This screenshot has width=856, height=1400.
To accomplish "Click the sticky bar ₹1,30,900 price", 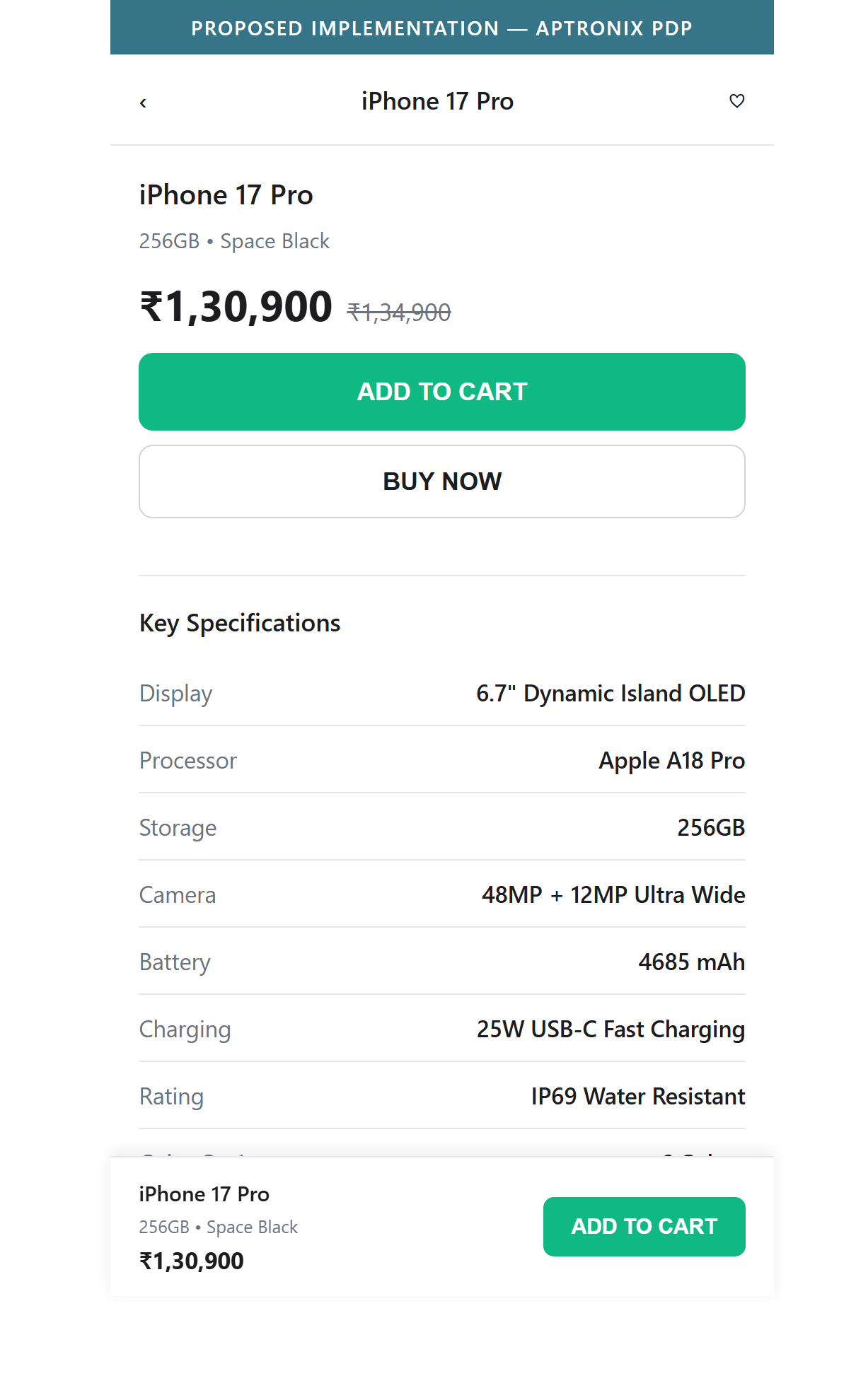I will click(x=192, y=1261).
